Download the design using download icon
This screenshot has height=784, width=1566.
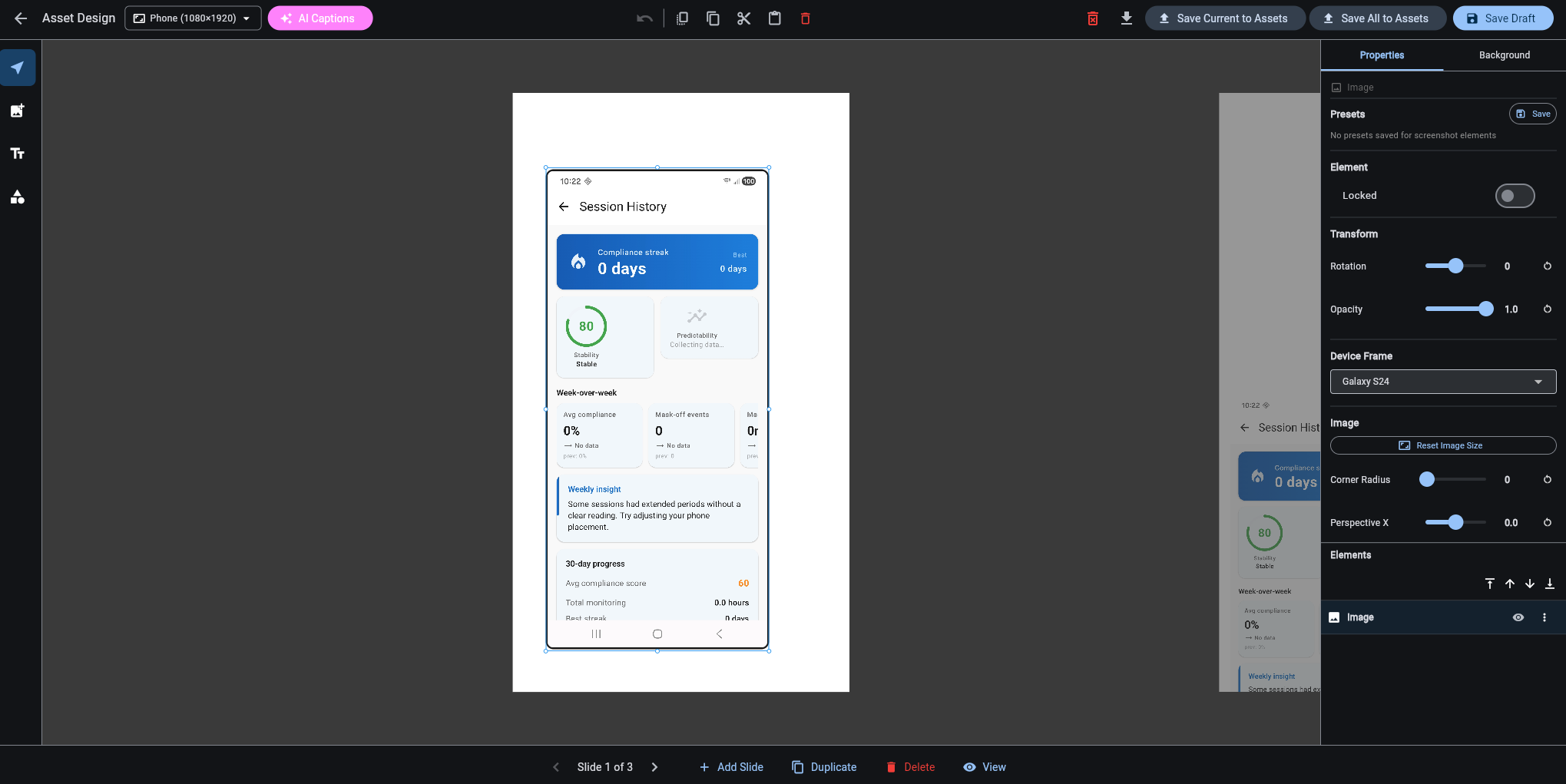(1126, 18)
